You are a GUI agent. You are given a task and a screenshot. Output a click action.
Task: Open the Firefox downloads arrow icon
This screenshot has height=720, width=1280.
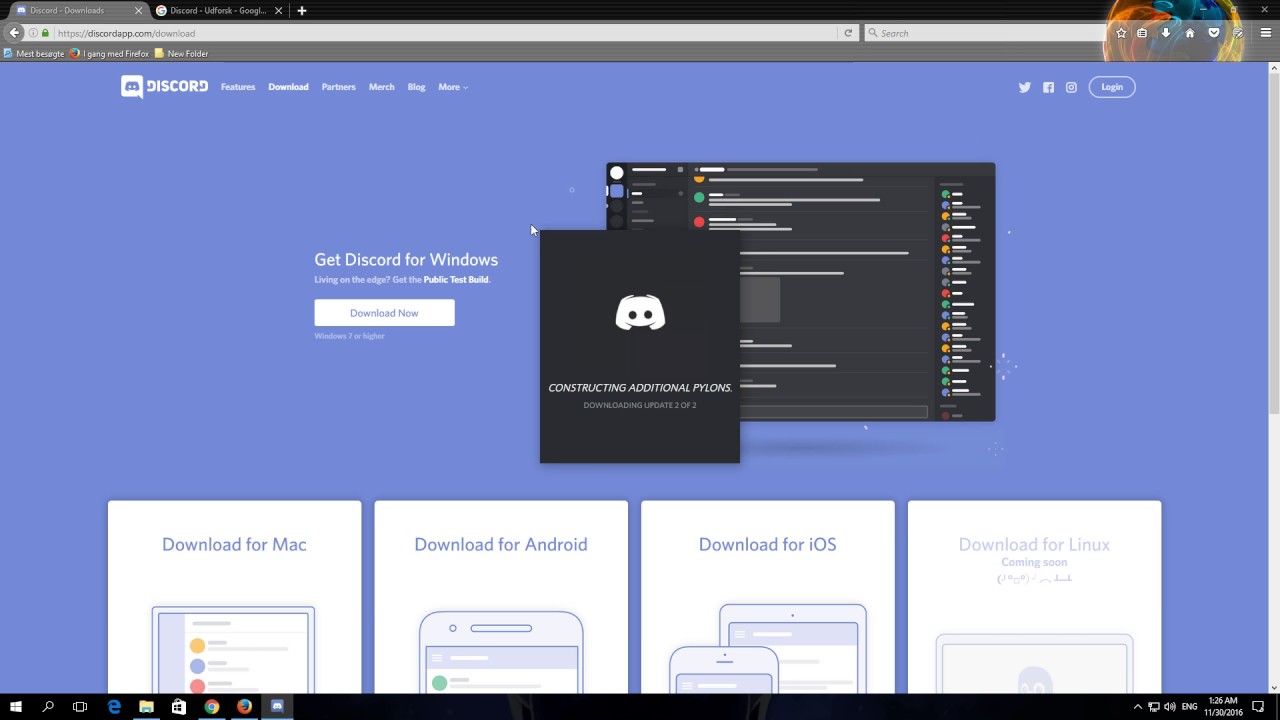(x=1166, y=33)
